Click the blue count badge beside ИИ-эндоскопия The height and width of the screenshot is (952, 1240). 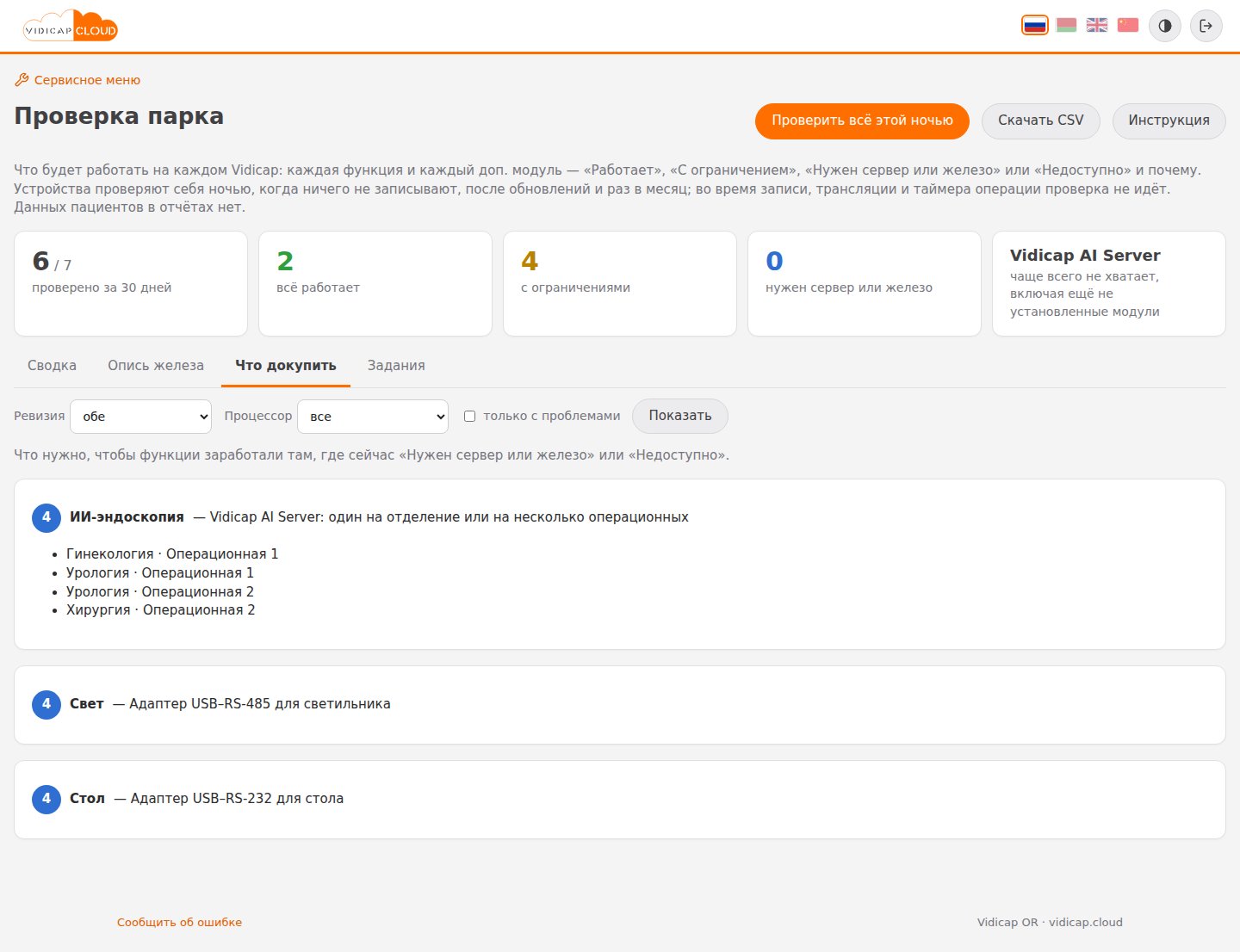pos(46,517)
